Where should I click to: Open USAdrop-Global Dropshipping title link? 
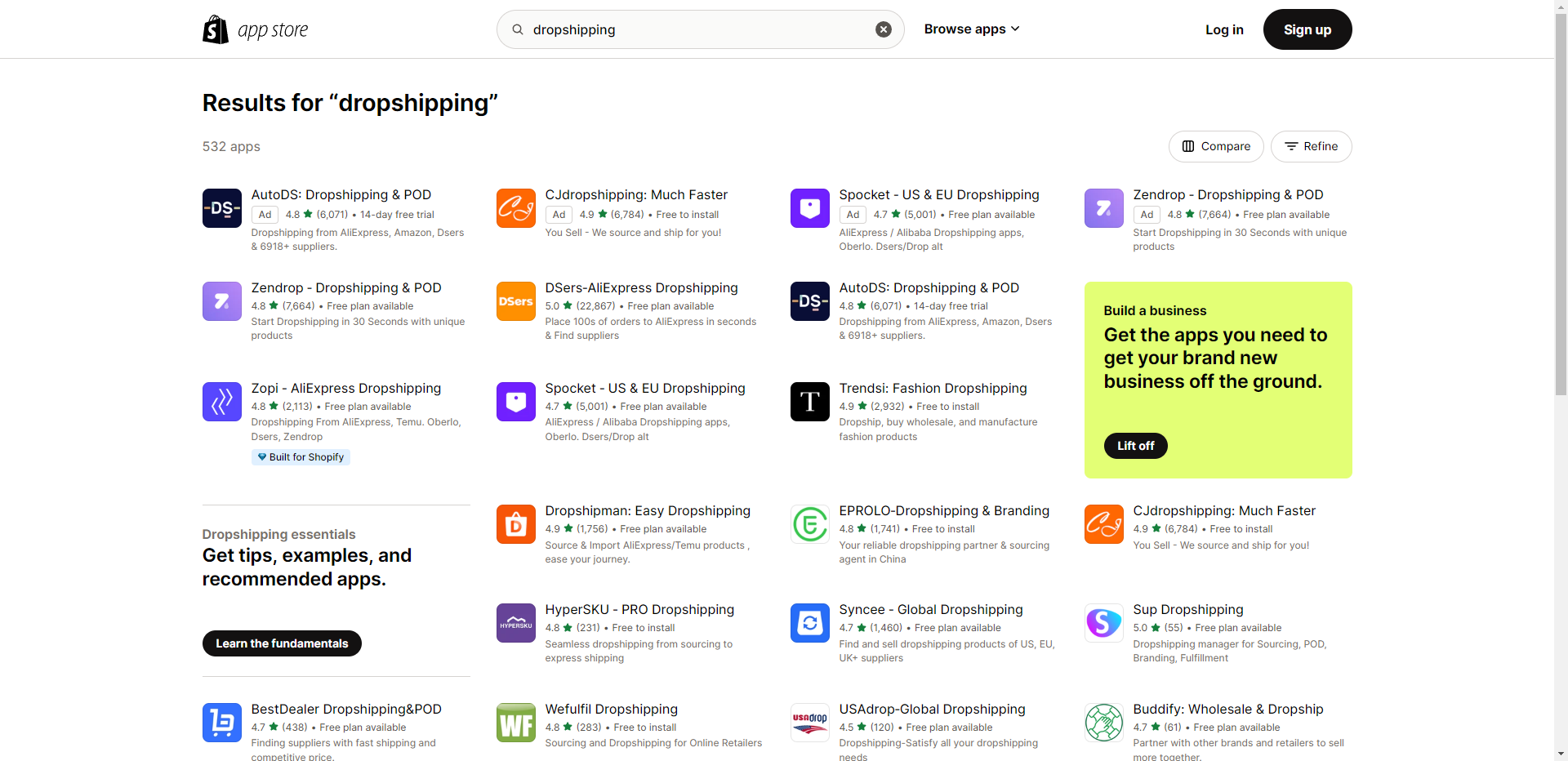(932, 709)
